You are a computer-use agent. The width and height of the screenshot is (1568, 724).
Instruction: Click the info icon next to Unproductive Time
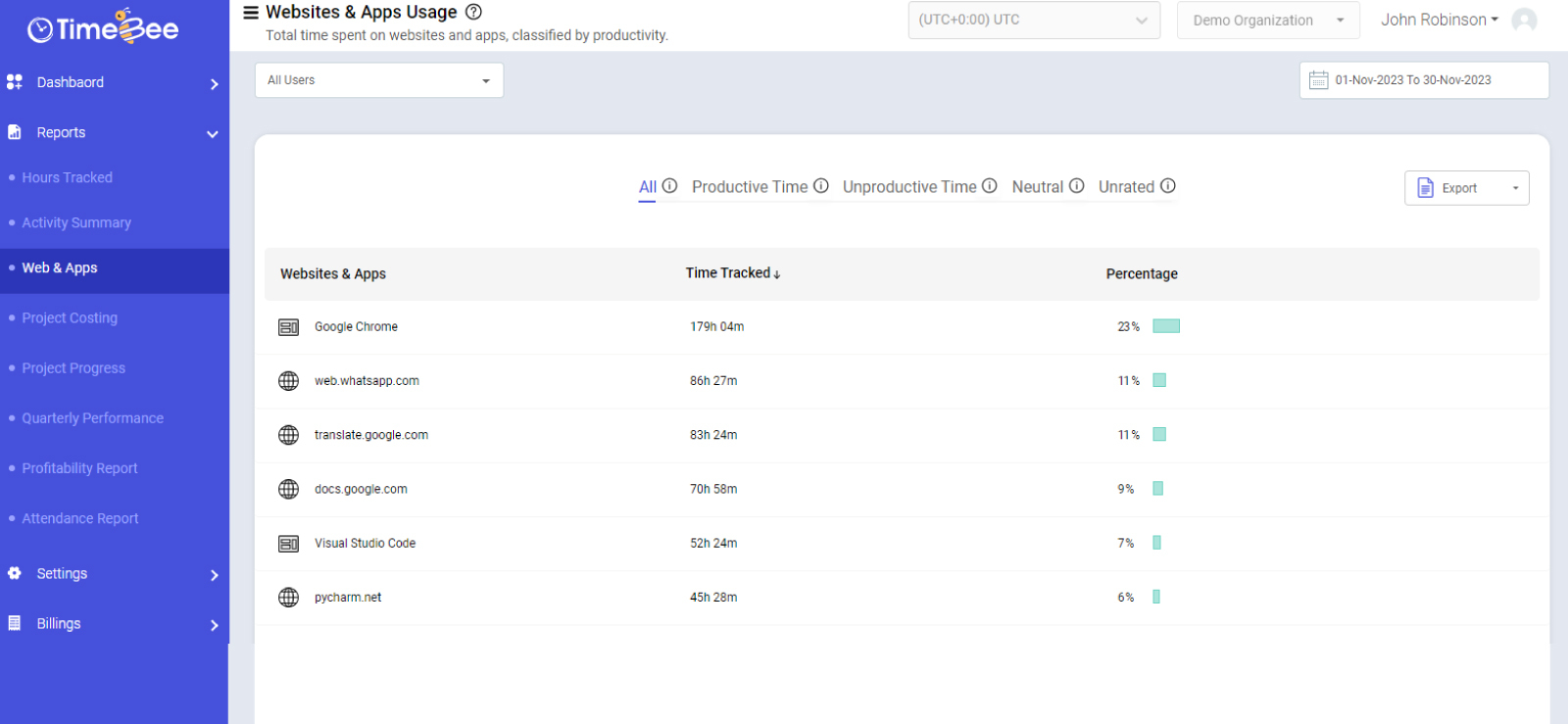point(990,185)
